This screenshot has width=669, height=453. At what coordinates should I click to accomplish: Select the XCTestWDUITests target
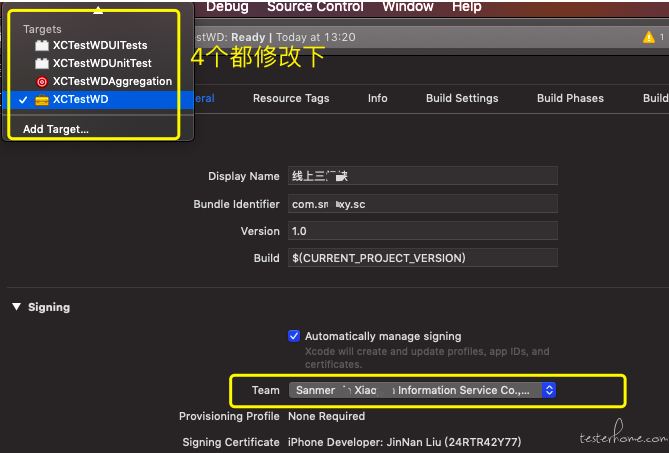tap(98, 45)
